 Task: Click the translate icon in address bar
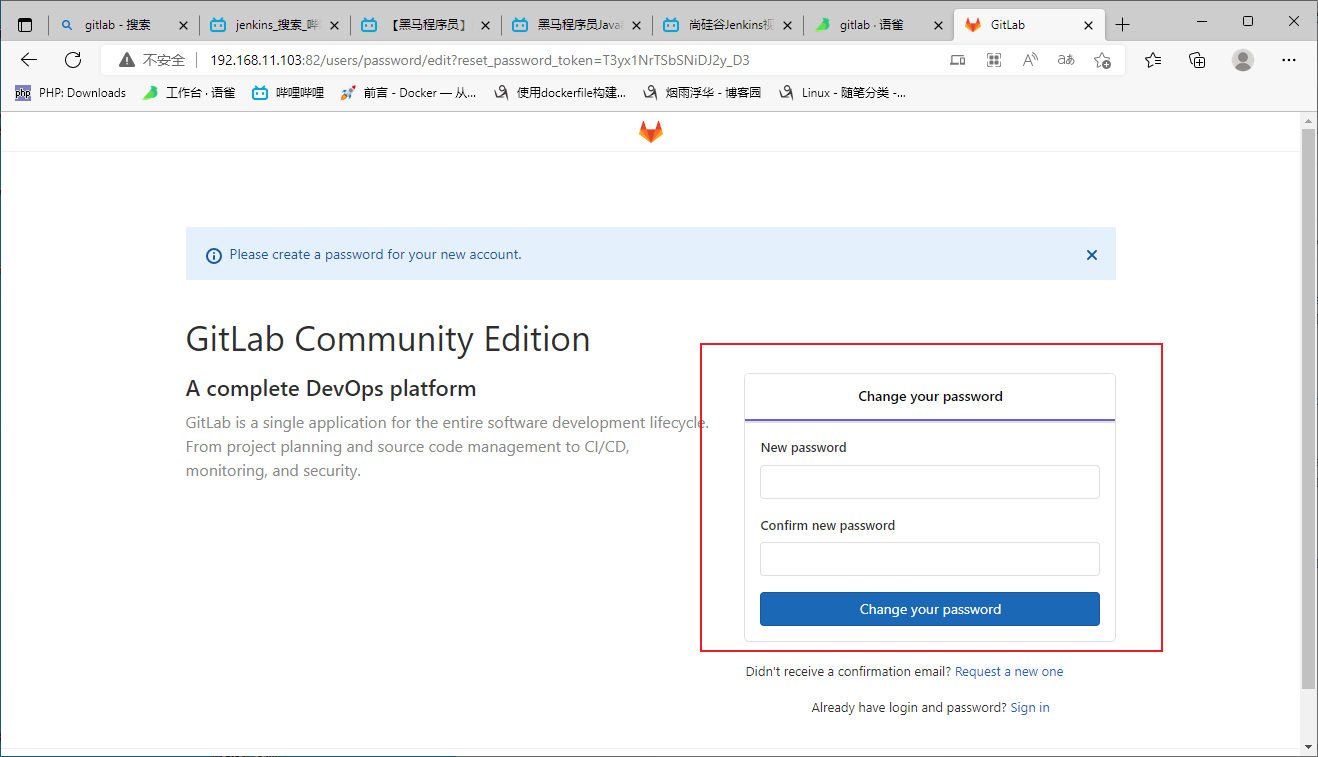pos(1066,60)
